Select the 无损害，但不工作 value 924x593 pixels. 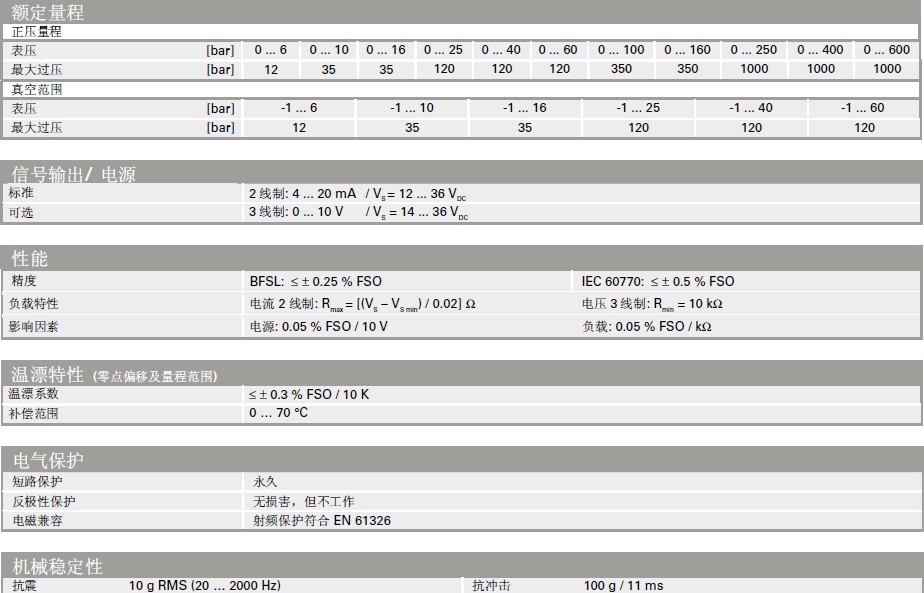(303, 501)
